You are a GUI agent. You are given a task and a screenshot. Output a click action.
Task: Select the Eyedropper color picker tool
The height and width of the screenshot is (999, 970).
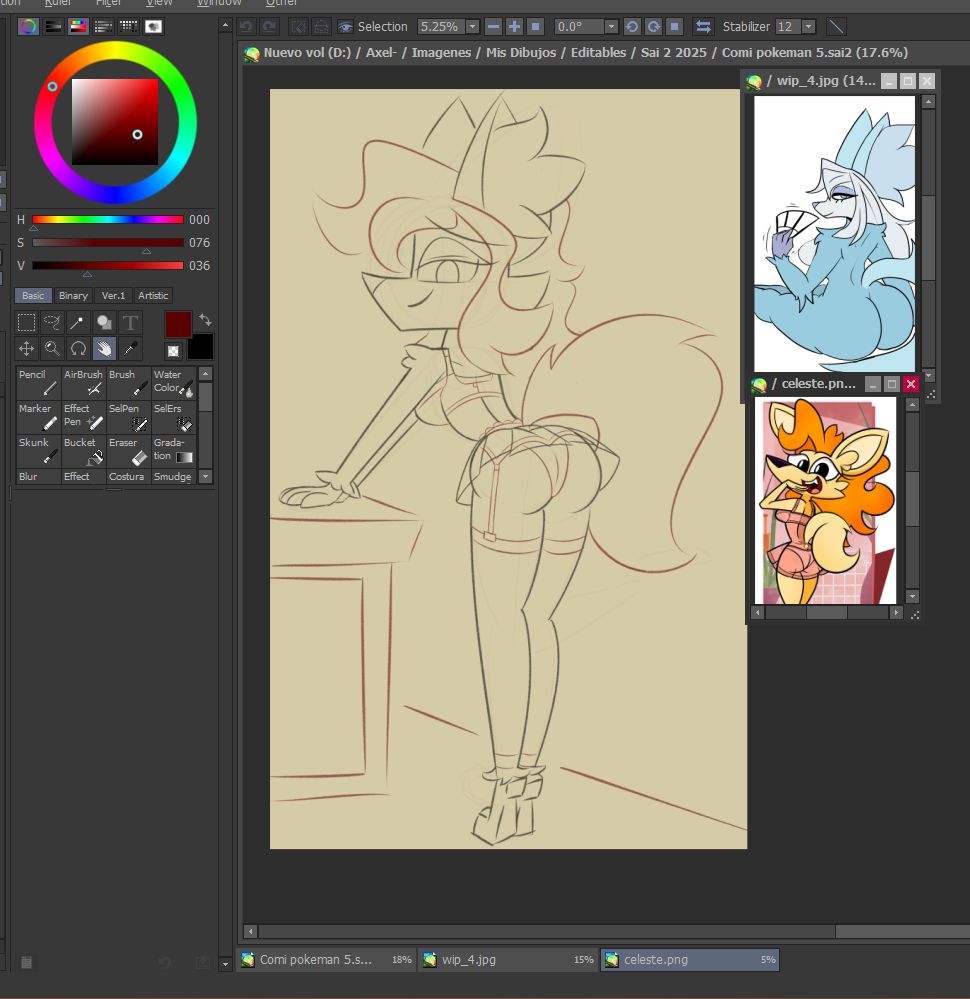pyautogui.click(x=130, y=349)
